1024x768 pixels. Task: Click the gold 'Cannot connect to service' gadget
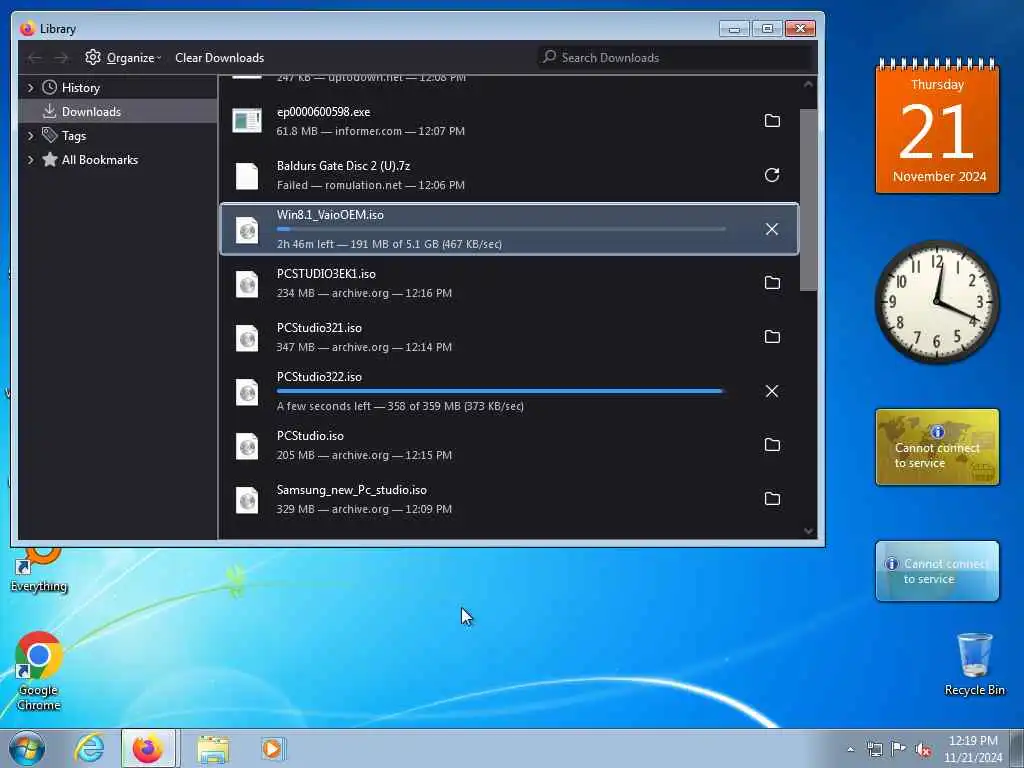click(x=937, y=447)
